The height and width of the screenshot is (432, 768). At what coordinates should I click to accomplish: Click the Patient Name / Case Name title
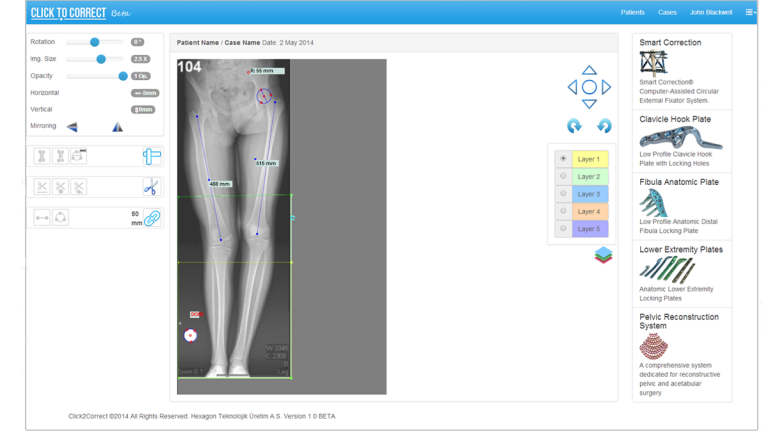(x=218, y=43)
